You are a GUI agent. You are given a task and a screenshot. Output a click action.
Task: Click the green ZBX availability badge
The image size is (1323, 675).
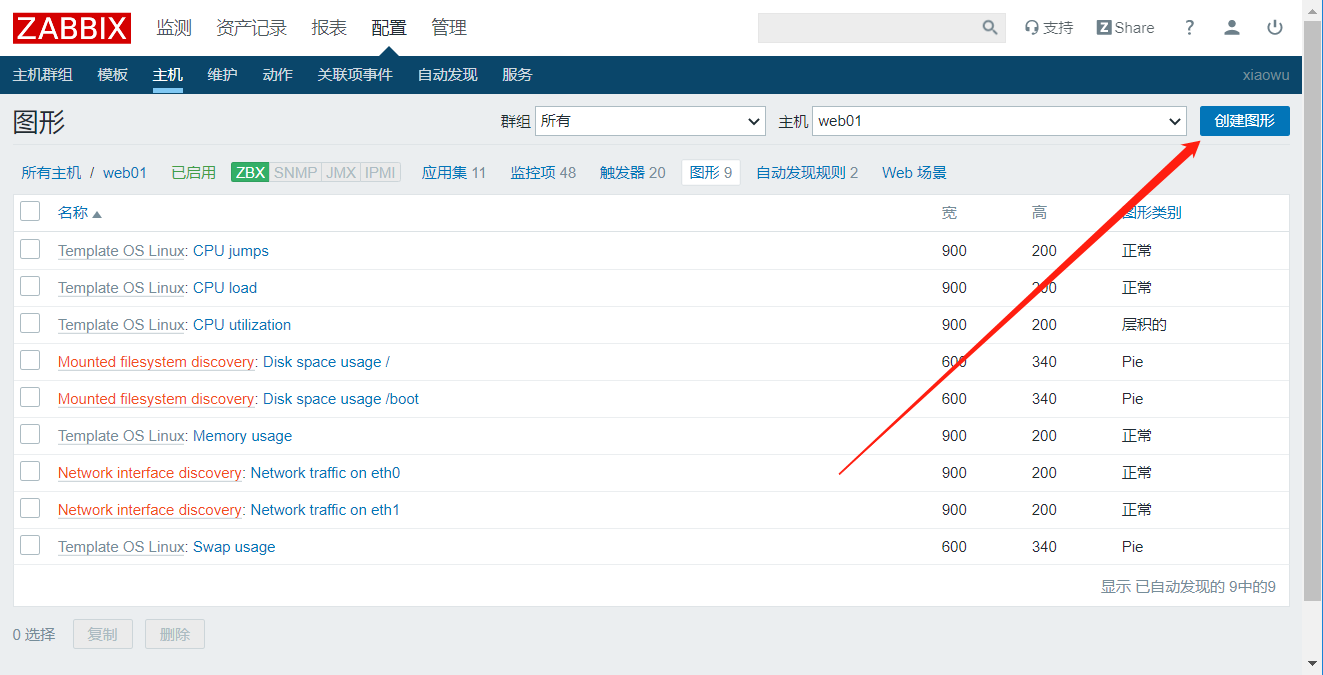point(250,172)
